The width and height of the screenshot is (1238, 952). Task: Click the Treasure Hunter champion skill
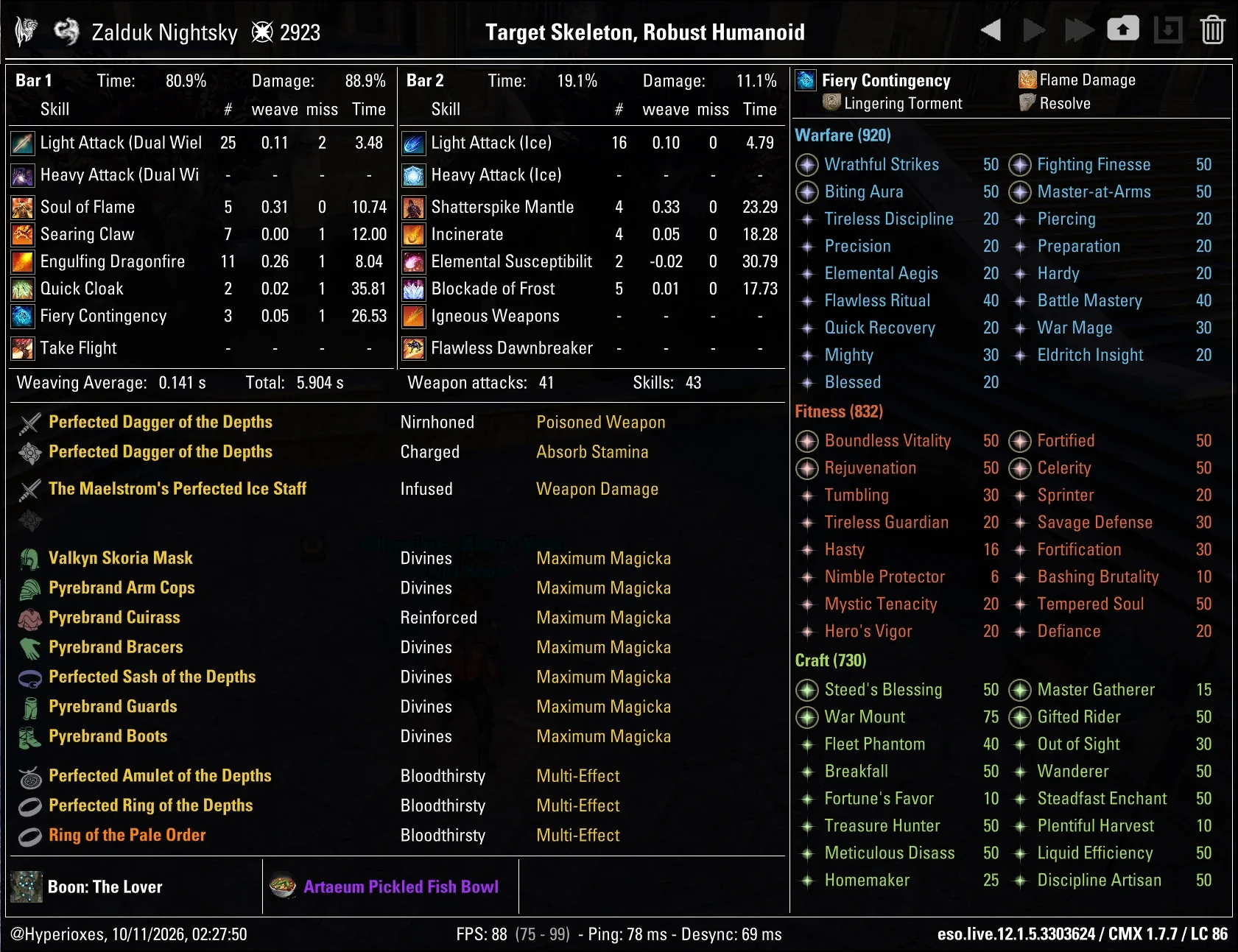[x=882, y=825]
